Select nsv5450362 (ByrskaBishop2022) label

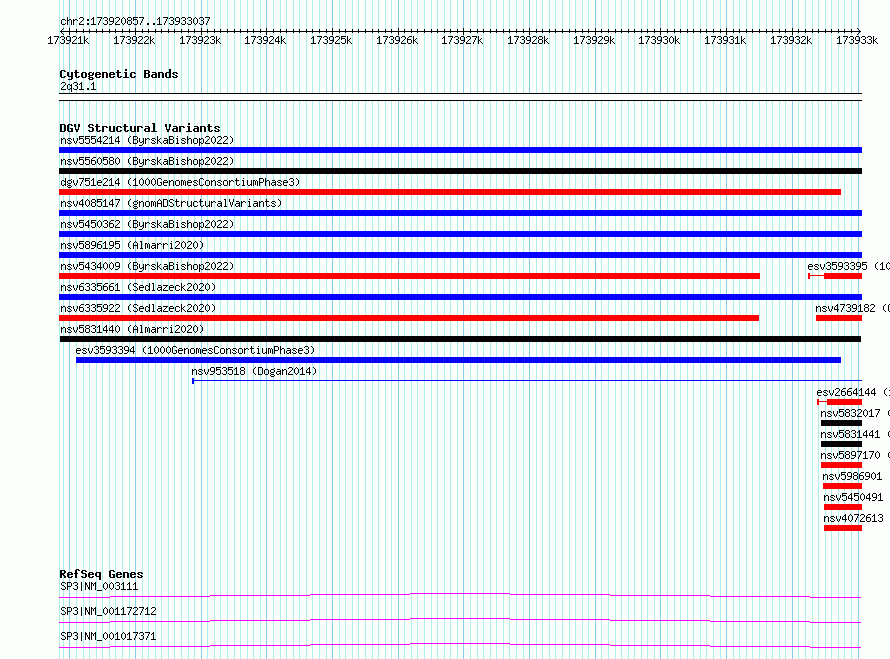[147, 224]
